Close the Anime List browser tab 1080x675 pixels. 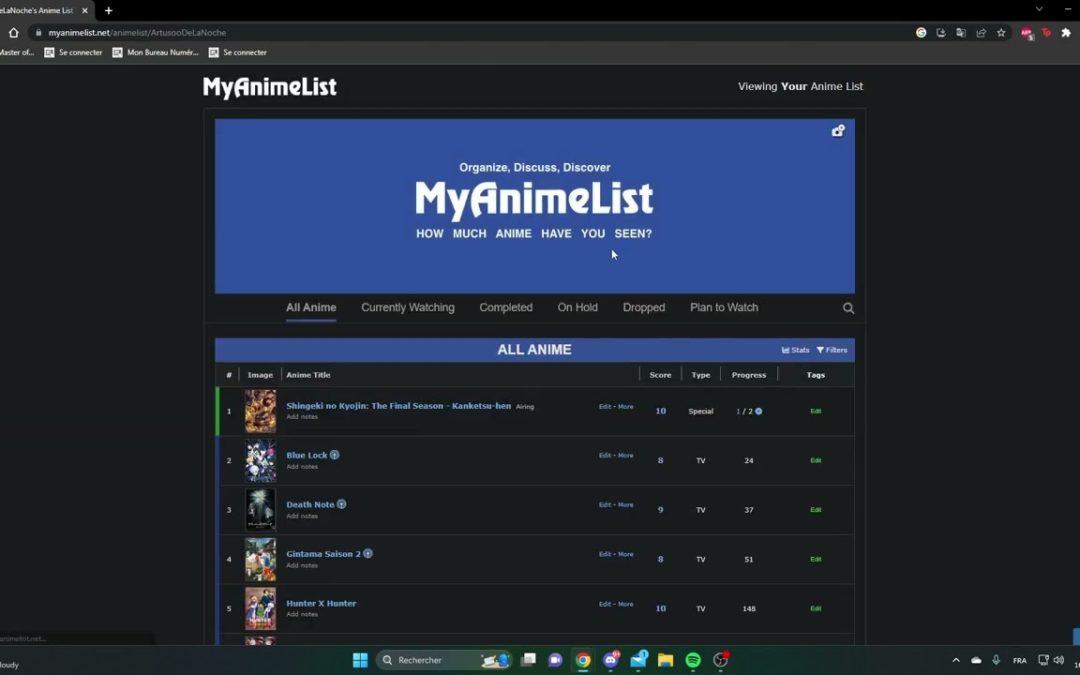pyautogui.click(x=85, y=10)
